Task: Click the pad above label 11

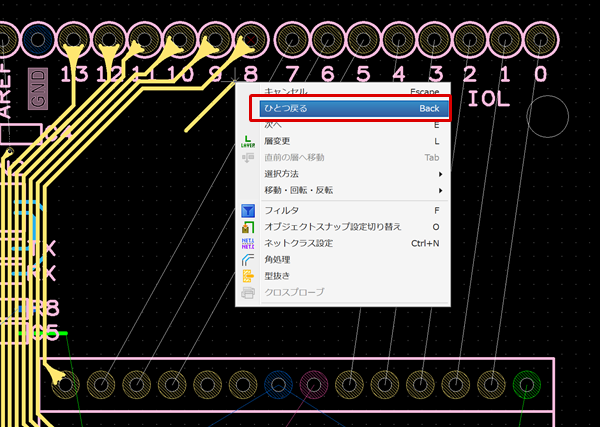Action: 145,39
